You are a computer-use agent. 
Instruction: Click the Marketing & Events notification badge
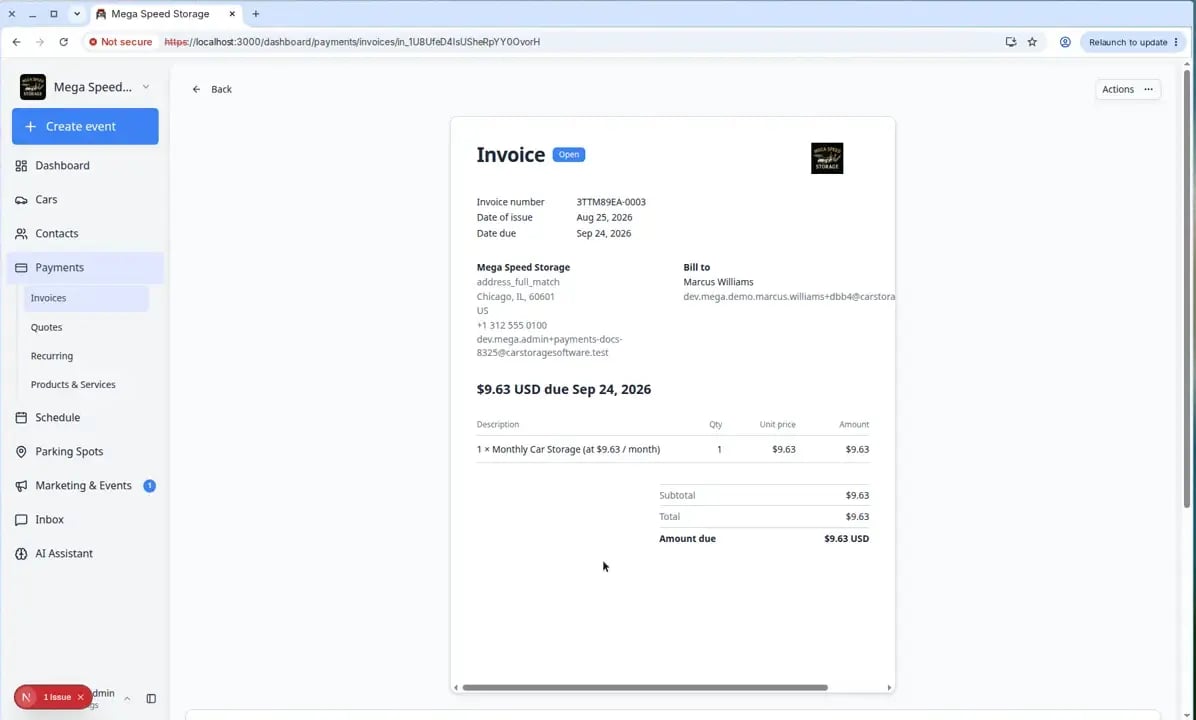pyautogui.click(x=150, y=486)
